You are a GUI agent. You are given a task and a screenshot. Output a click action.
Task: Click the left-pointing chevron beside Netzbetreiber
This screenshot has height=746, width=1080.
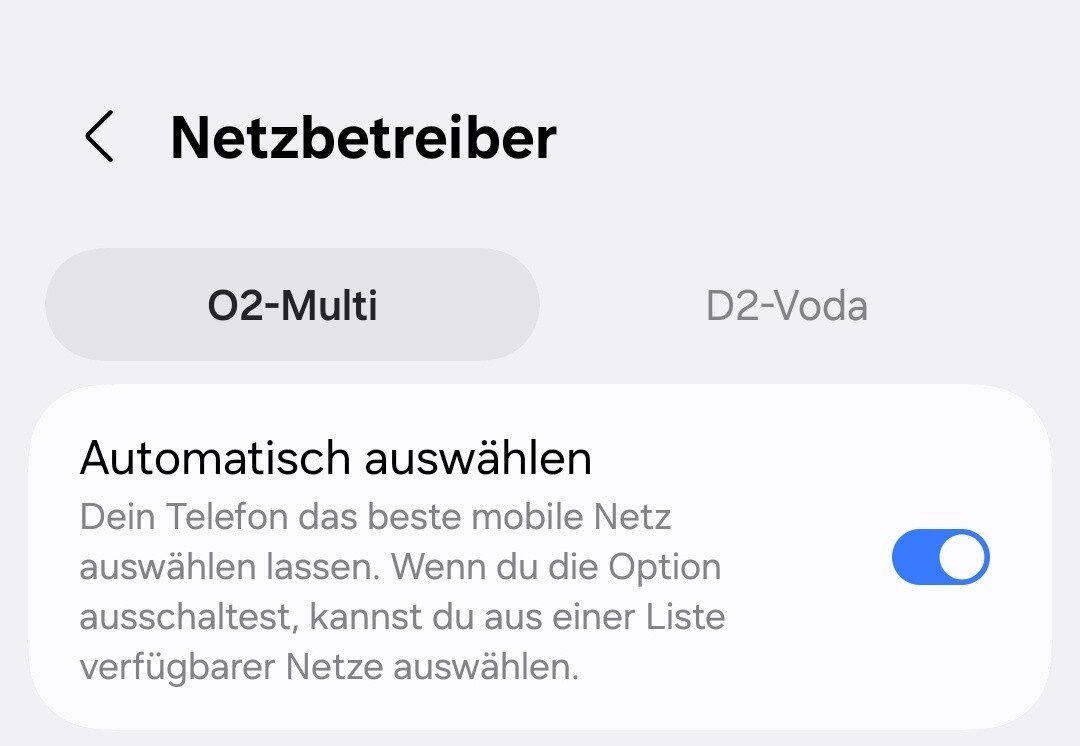click(99, 137)
